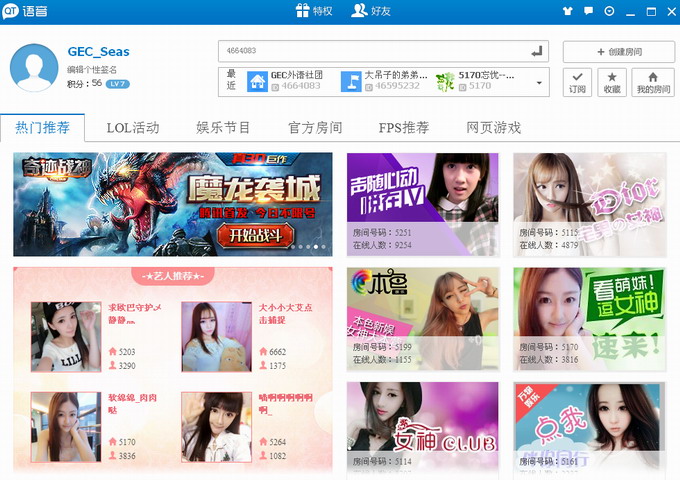680x480 pixels.
Task: Click the 我的房间 home button
Action: (x=653, y=82)
